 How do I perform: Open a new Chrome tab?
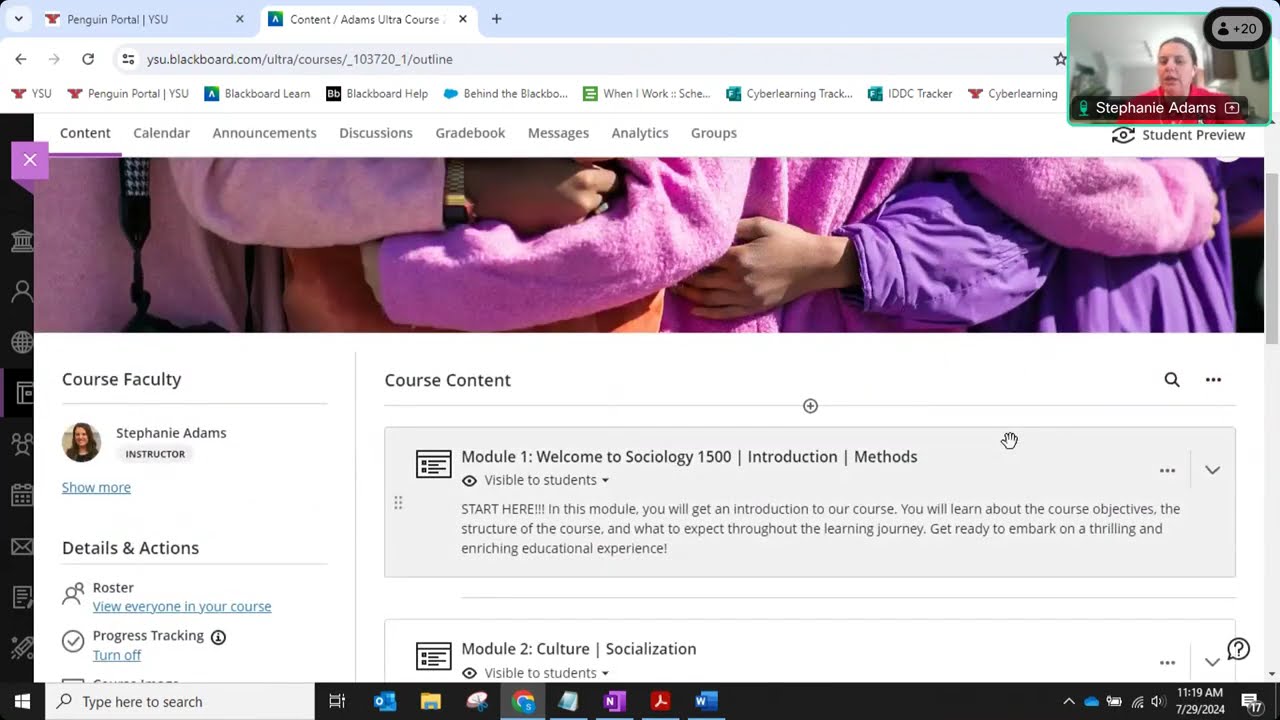496,19
